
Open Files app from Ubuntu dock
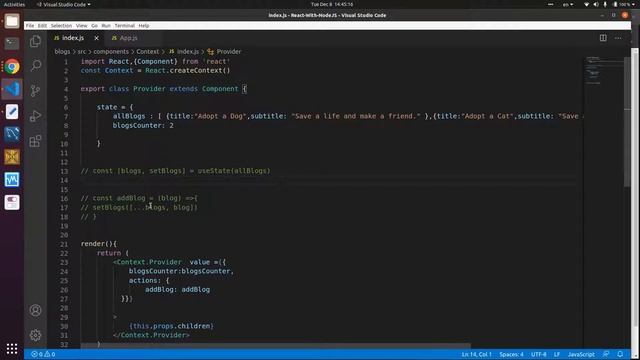coord(12,21)
